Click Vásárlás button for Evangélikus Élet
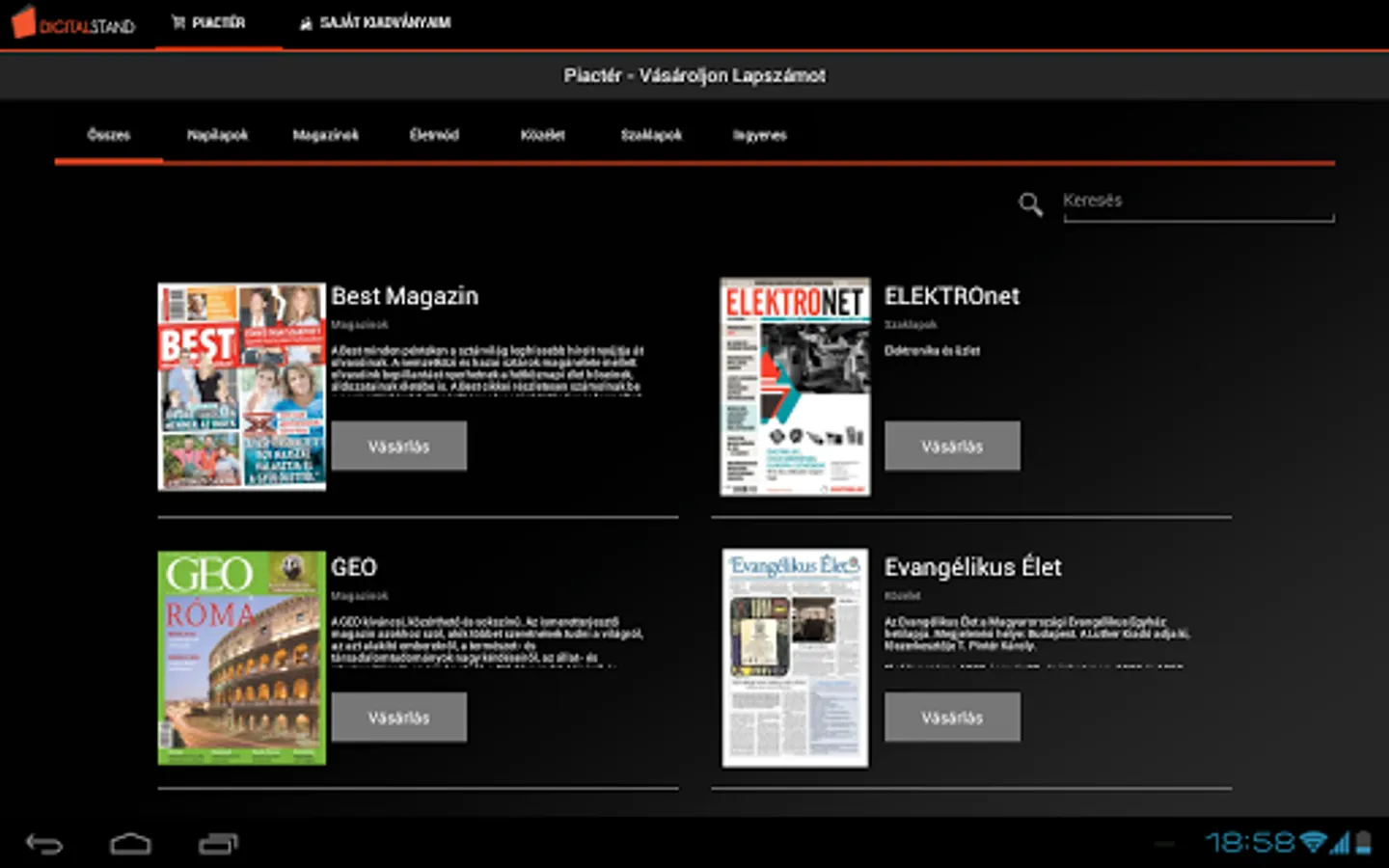The image size is (1389, 868). [952, 718]
